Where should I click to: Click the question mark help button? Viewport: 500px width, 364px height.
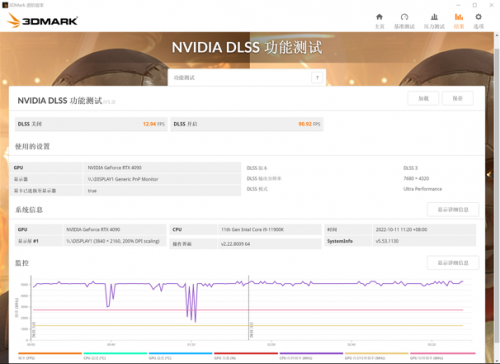tap(317, 78)
